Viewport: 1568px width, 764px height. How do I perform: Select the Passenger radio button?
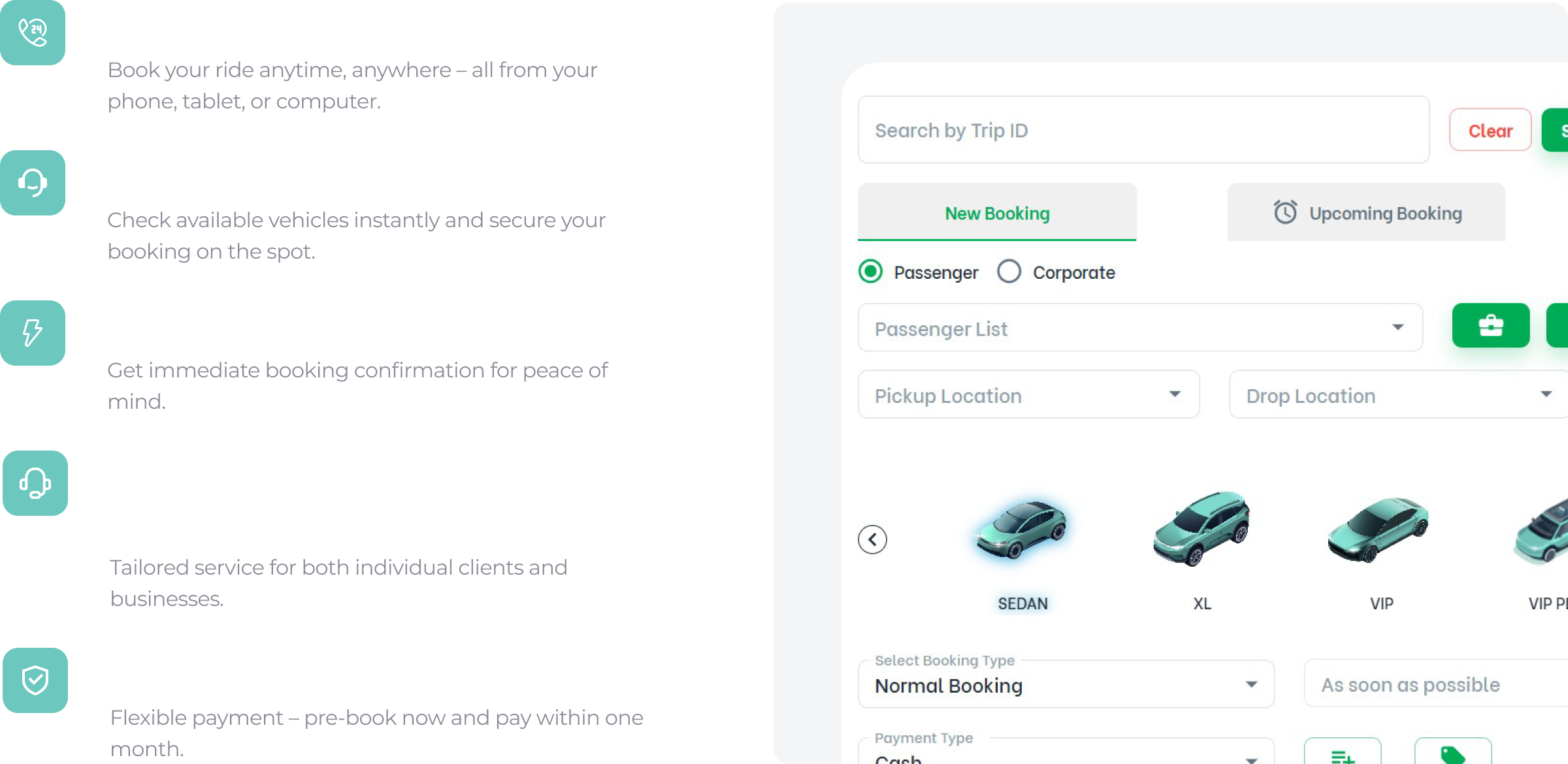(870, 272)
